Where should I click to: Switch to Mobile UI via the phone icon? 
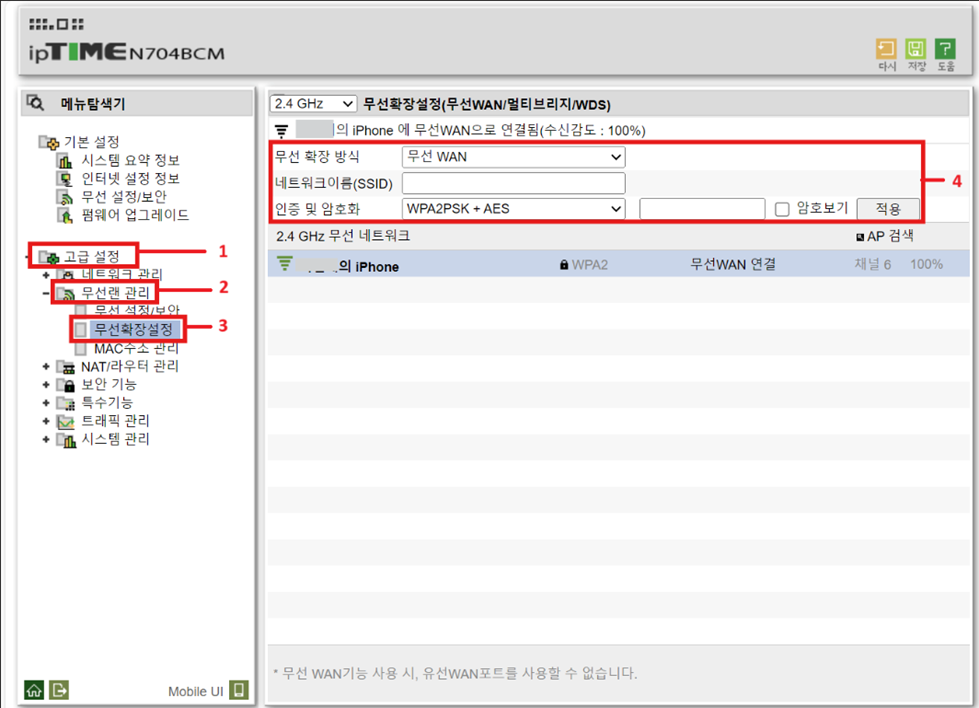coord(238,690)
